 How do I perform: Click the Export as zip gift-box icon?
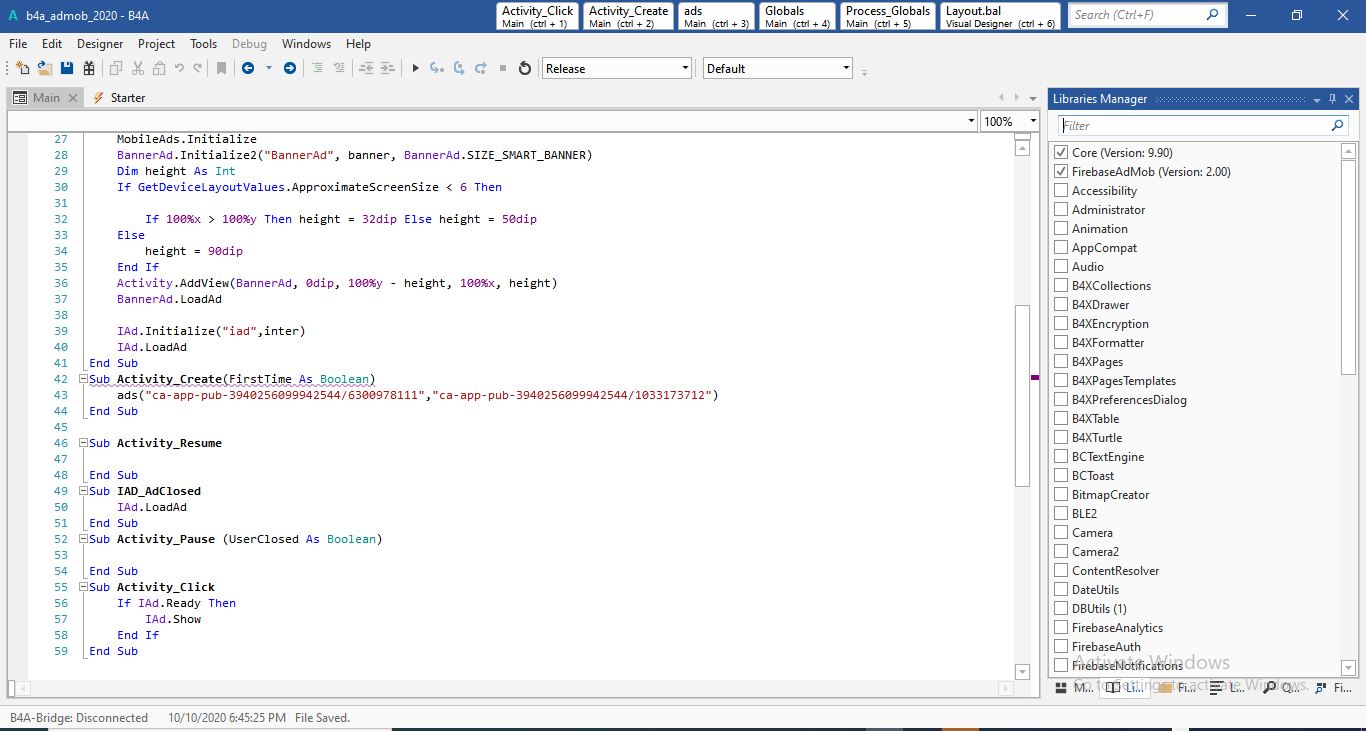pos(89,68)
